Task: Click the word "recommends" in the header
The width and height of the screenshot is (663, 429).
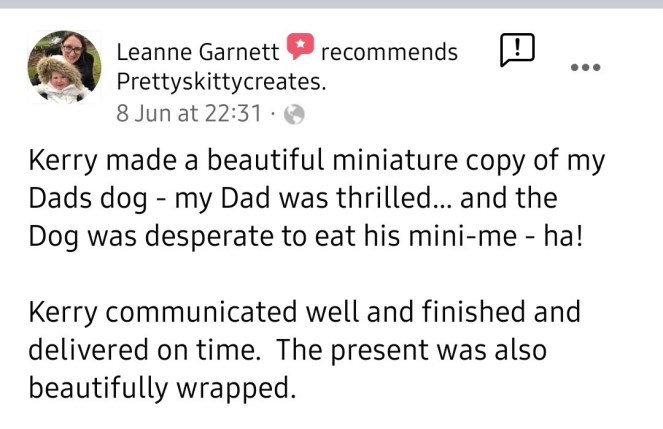Action: pyautogui.click(x=389, y=52)
